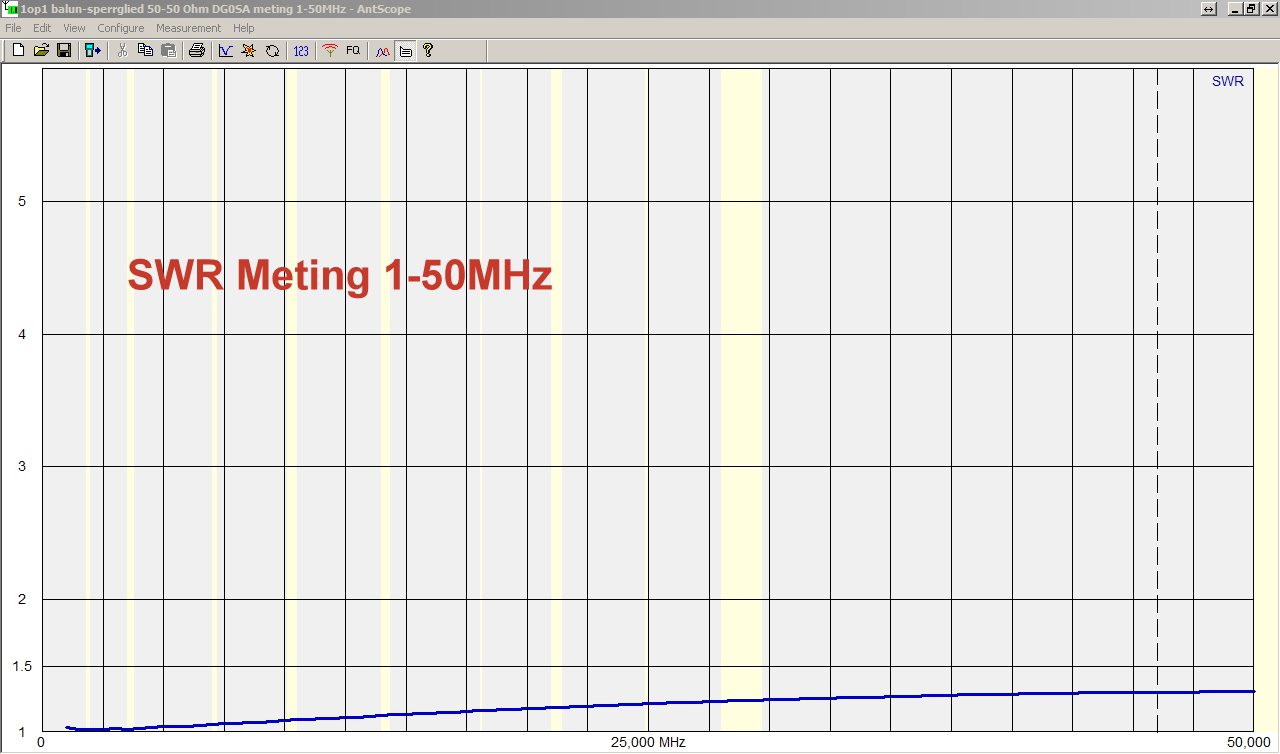Expand the View menu
Image resolution: width=1280 pixels, height=754 pixels.
tap(74, 28)
